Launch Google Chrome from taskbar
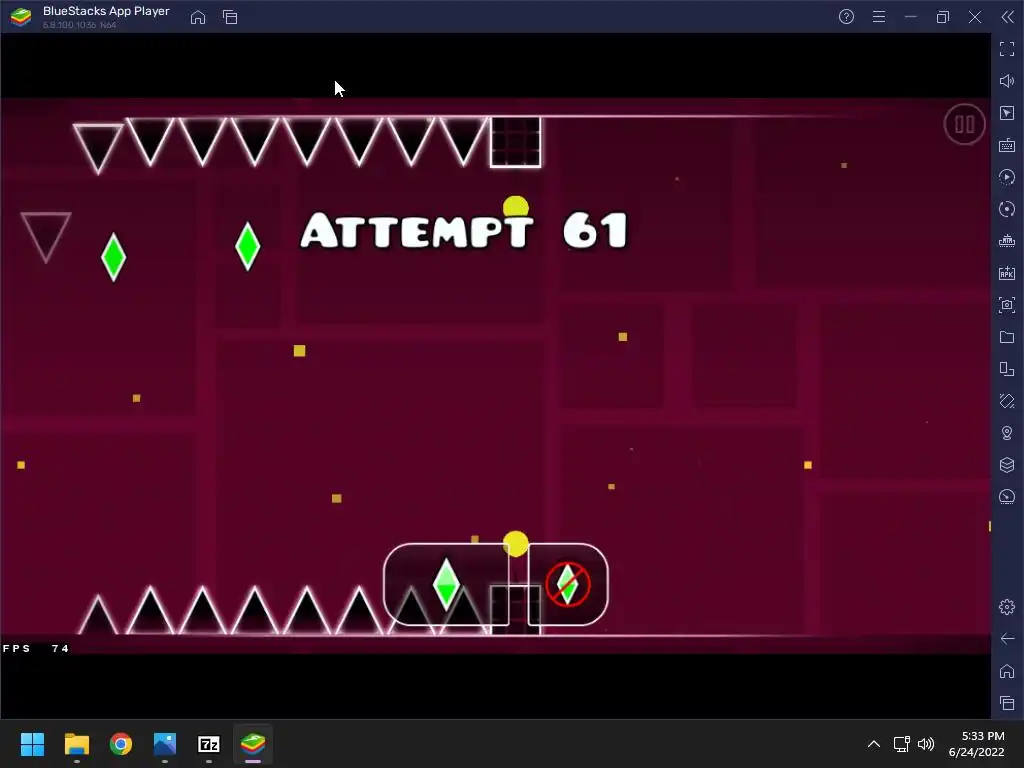The height and width of the screenshot is (768, 1024). 121,744
